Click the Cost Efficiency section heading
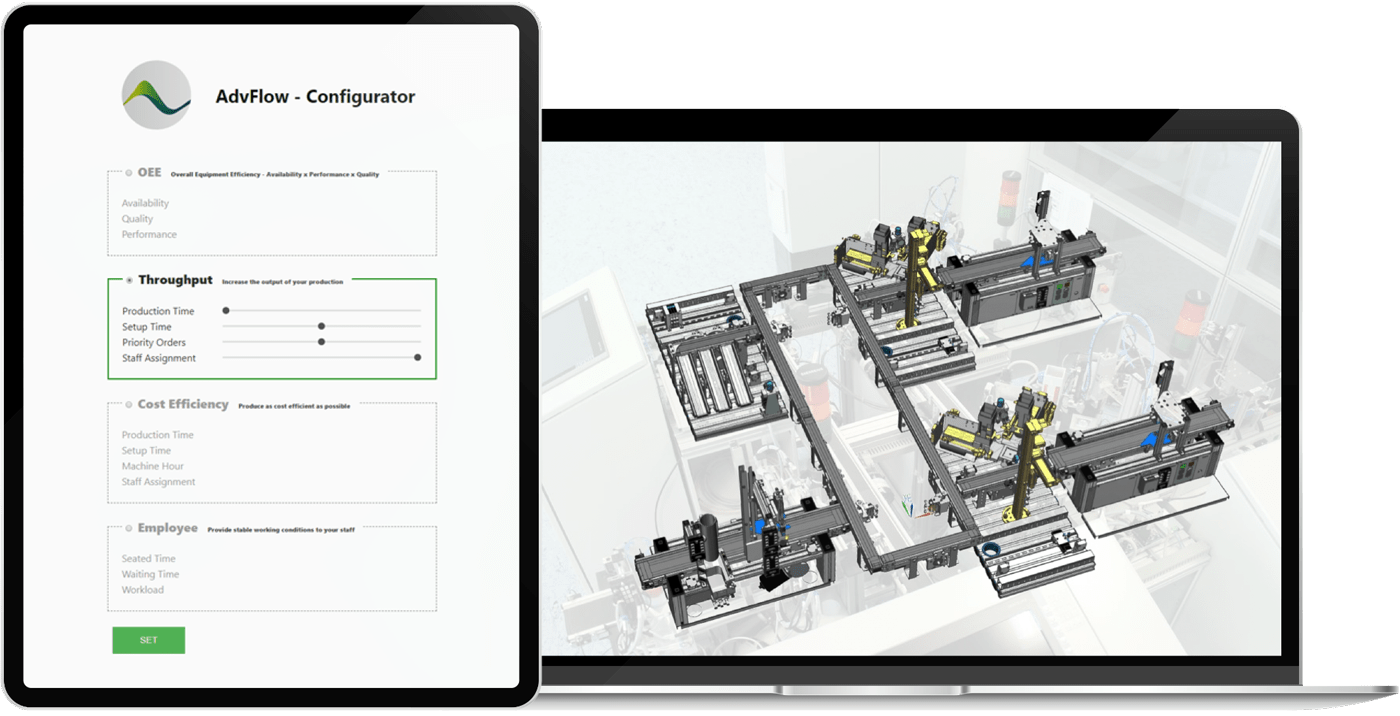 pyautogui.click(x=183, y=404)
